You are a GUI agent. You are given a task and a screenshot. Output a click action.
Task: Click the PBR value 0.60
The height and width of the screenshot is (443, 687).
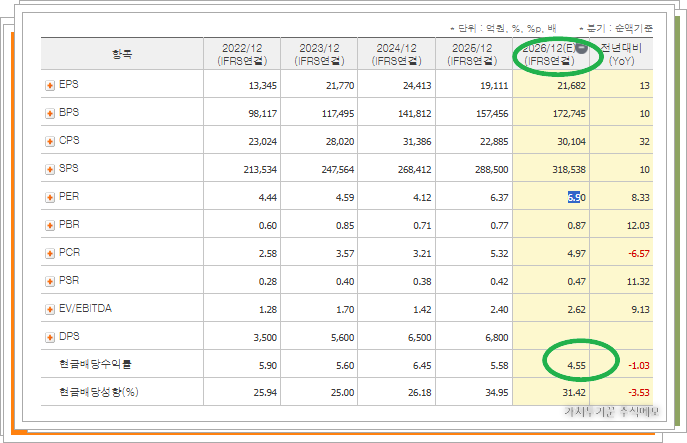(268, 226)
